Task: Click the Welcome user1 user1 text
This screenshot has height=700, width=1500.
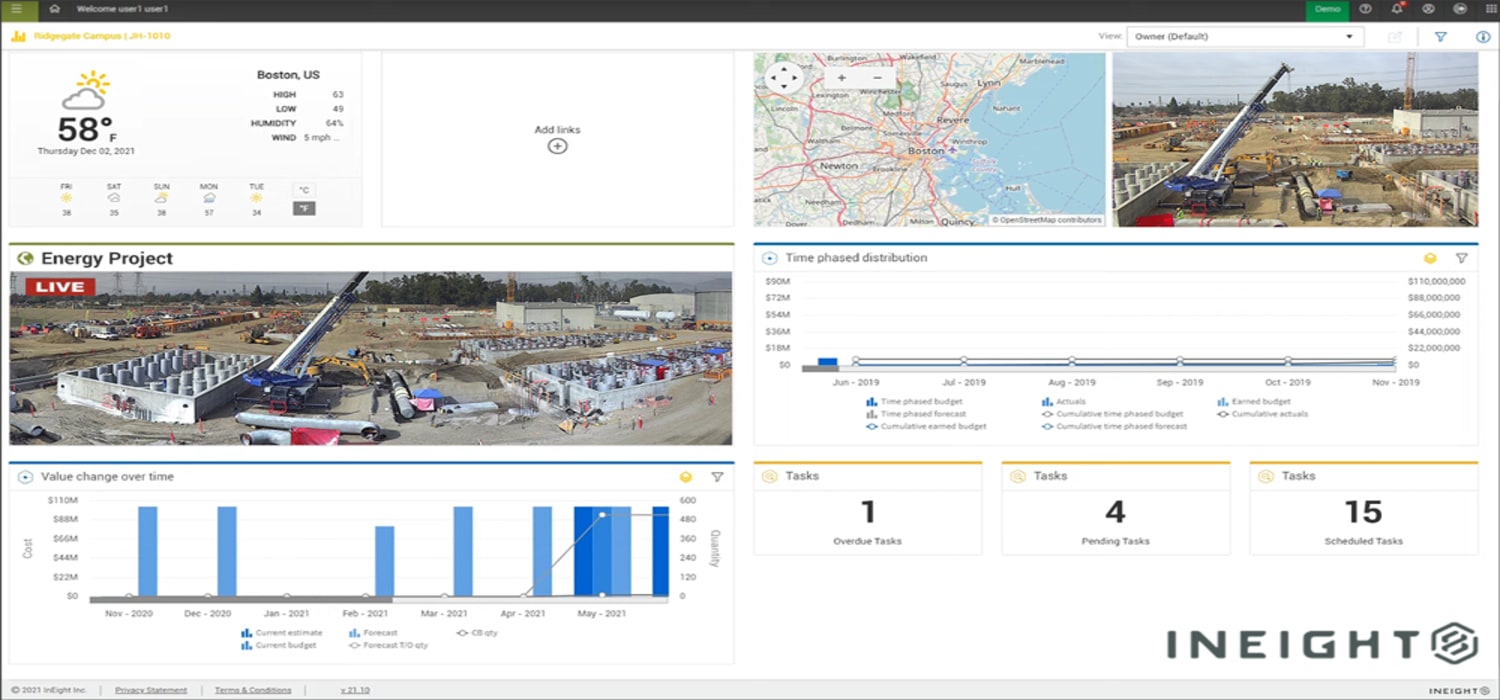Action: click(x=122, y=9)
